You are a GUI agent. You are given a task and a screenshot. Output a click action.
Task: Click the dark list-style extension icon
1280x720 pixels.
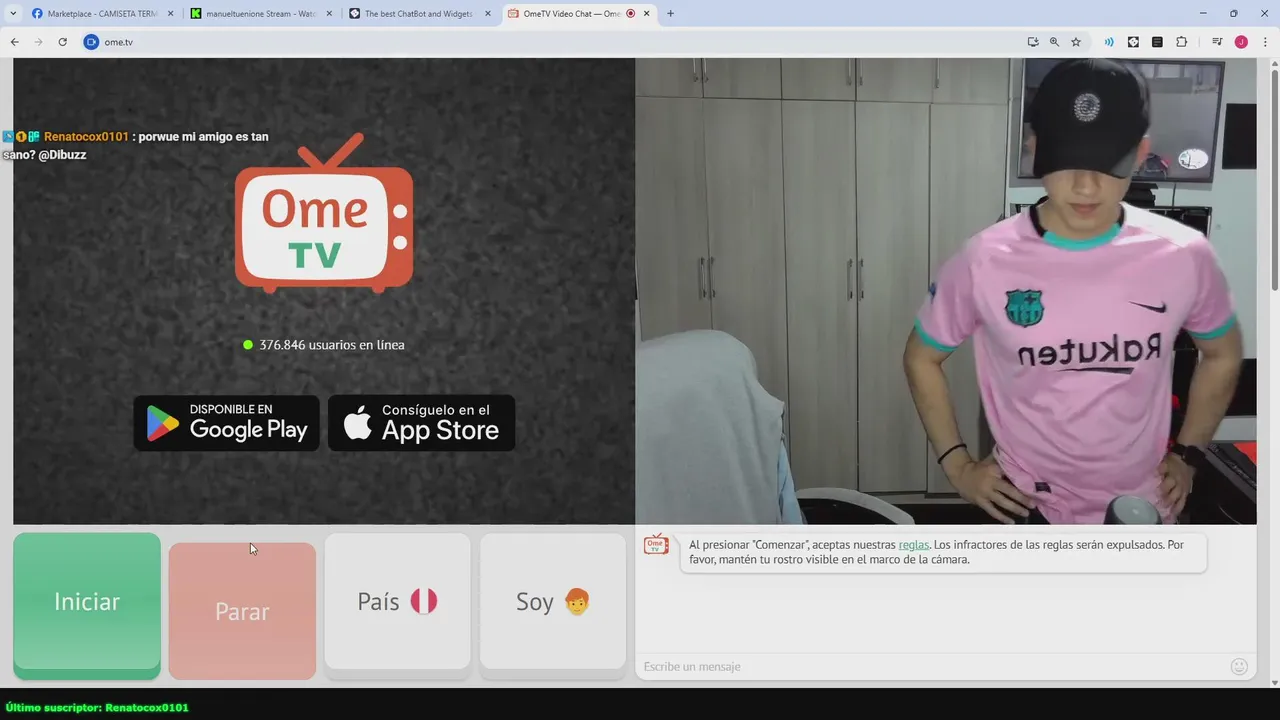coord(1157,42)
